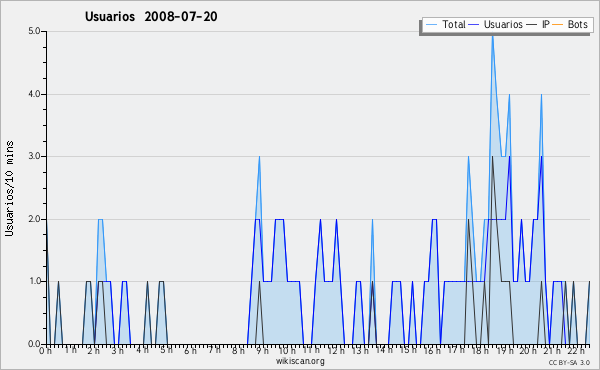This screenshot has height=370, width=600.
Task: Click the x-axis label '1 h'
Action: tap(70, 350)
